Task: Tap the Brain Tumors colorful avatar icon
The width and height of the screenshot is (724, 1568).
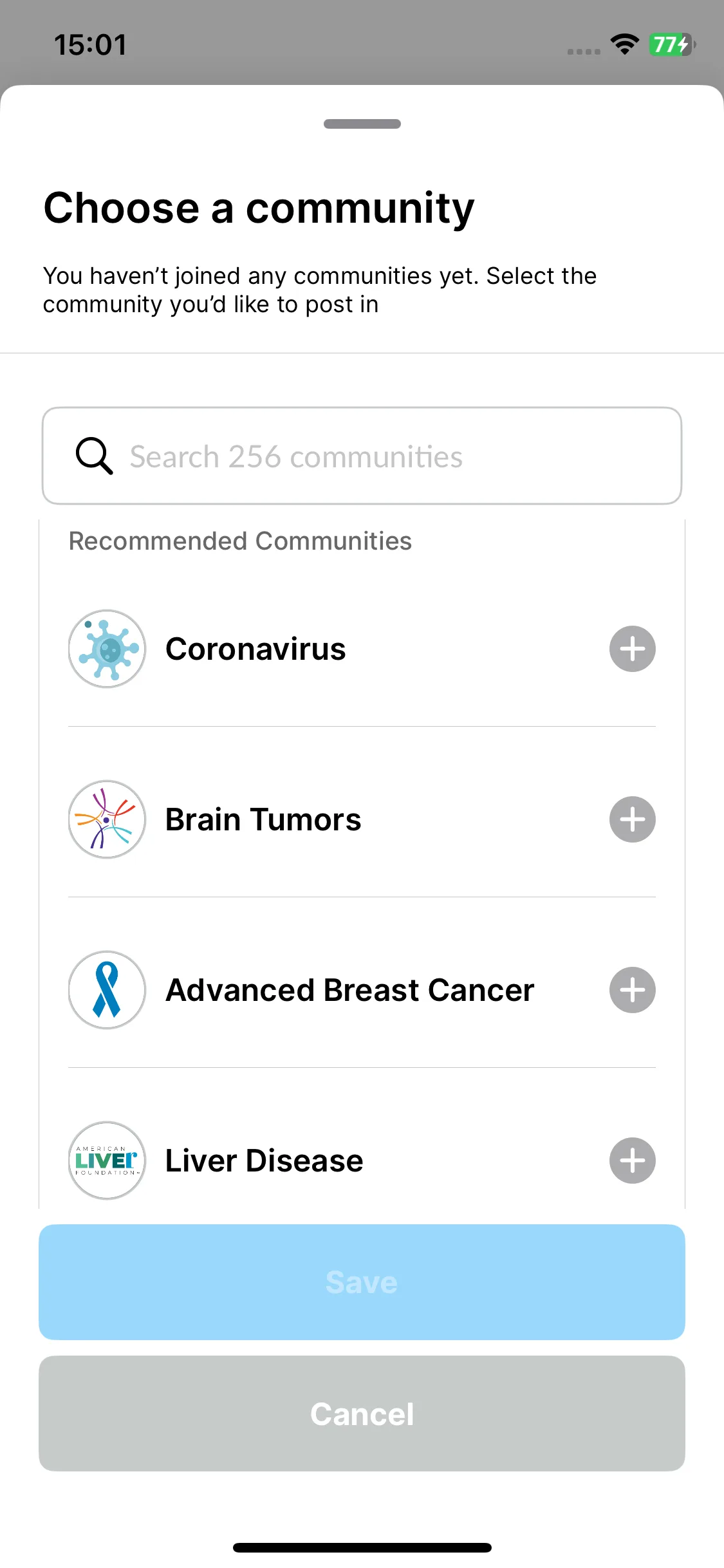Action: click(107, 819)
